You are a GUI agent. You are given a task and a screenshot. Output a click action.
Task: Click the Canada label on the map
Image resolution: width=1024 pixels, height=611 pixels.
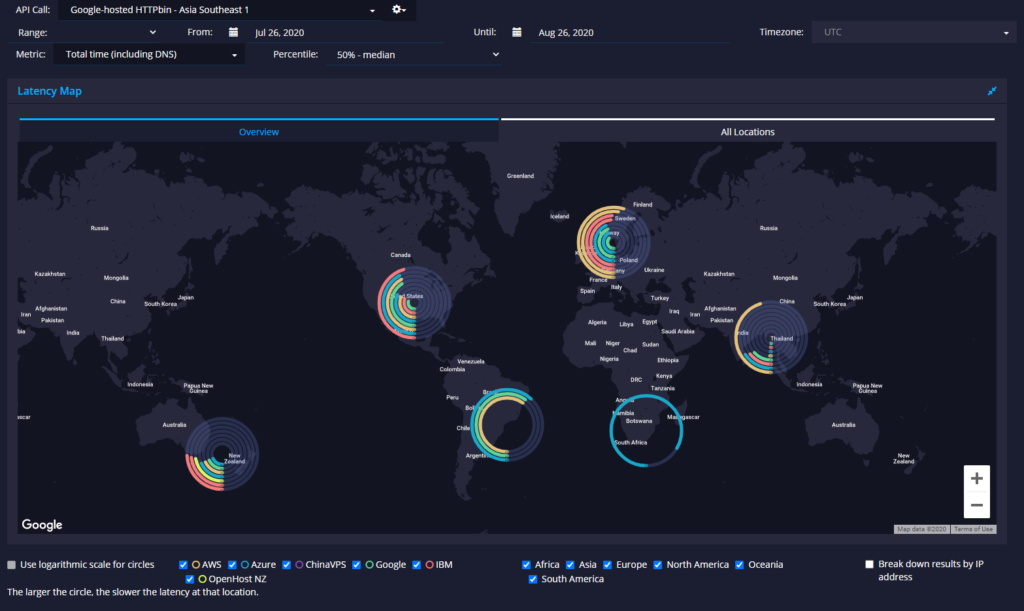pyautogui.click(x=400, y=255)
